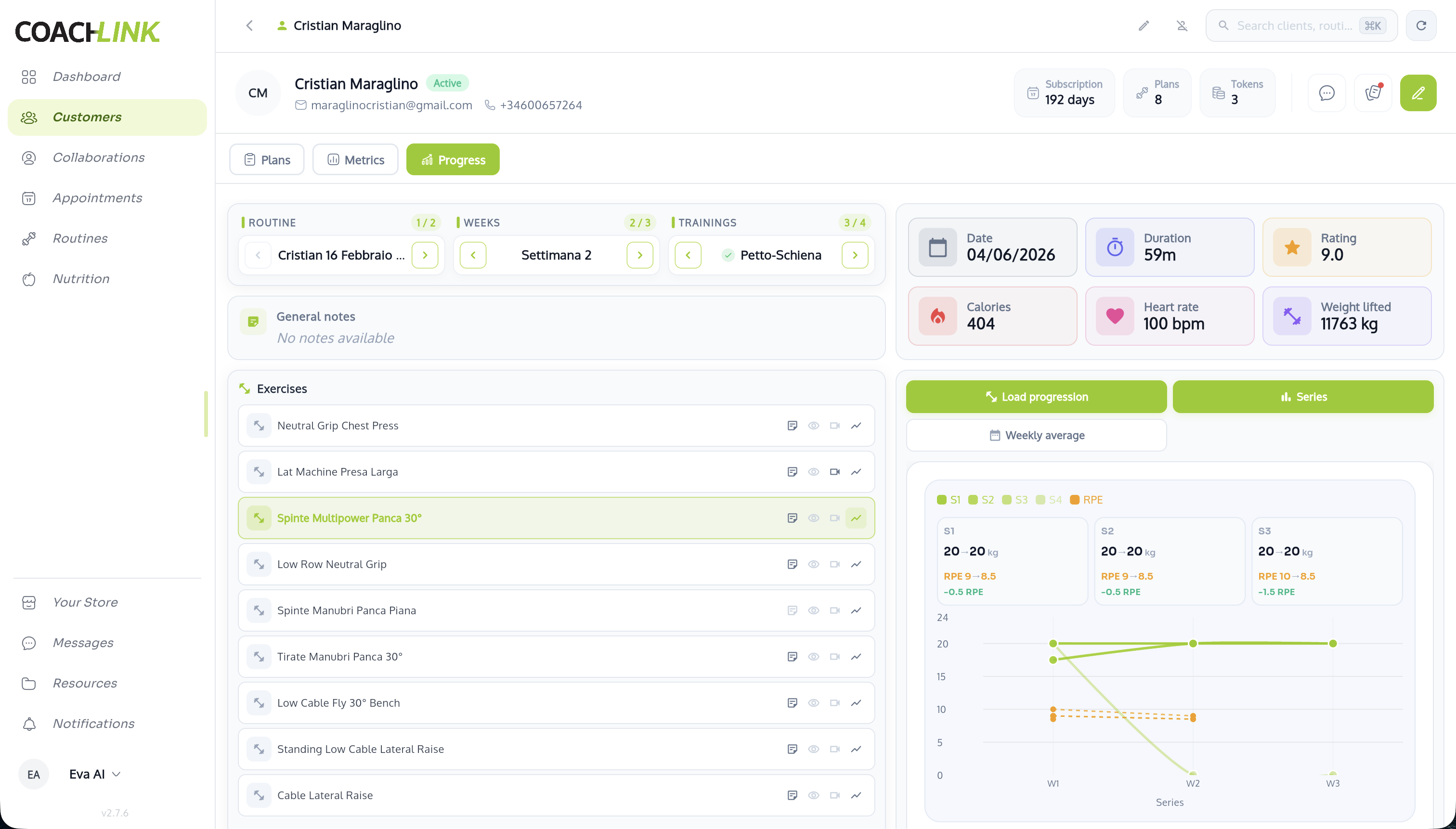Click the green edit pencil button
This screenshot has width=1456, height=829.
(x=1418, y=93)
